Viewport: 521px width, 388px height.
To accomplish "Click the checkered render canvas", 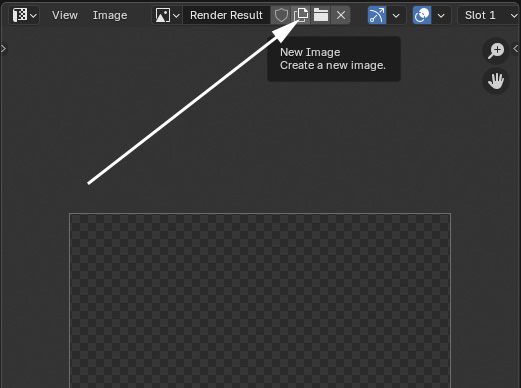I will click(260, 301).
